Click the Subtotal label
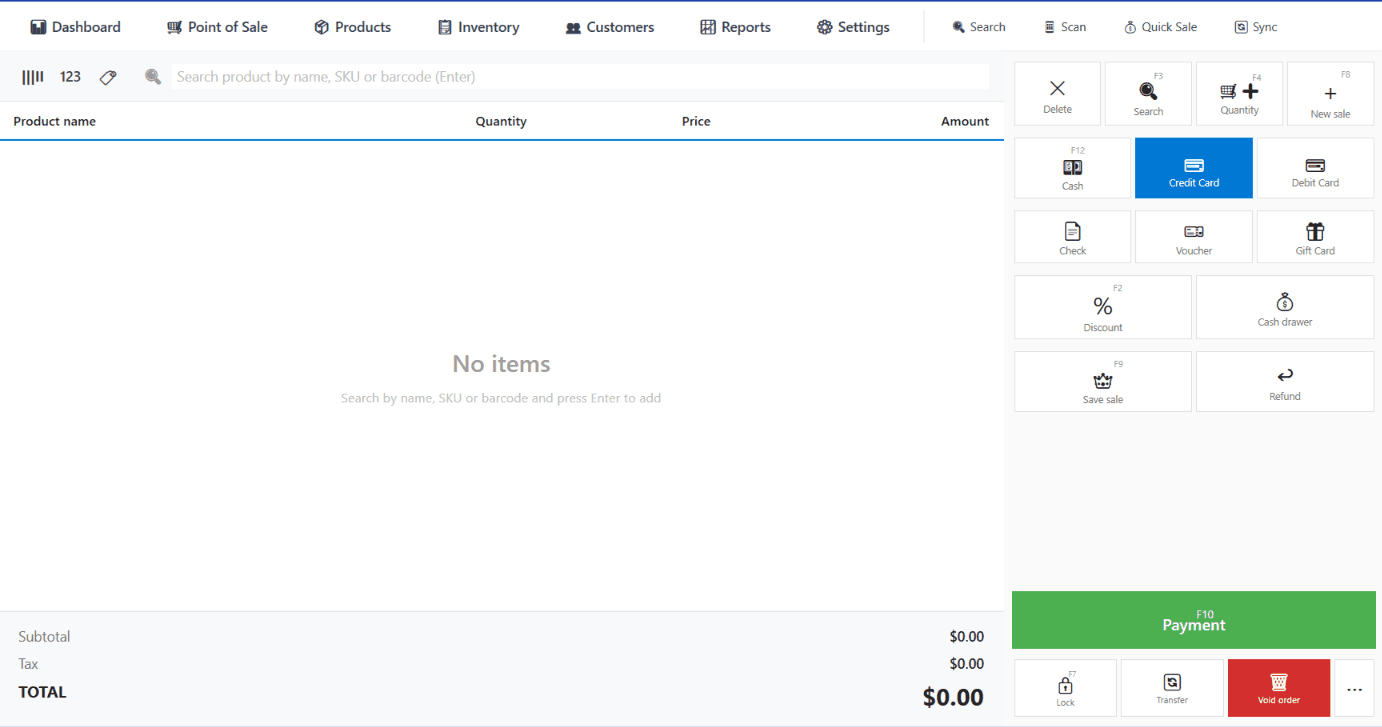 point(44,637)
